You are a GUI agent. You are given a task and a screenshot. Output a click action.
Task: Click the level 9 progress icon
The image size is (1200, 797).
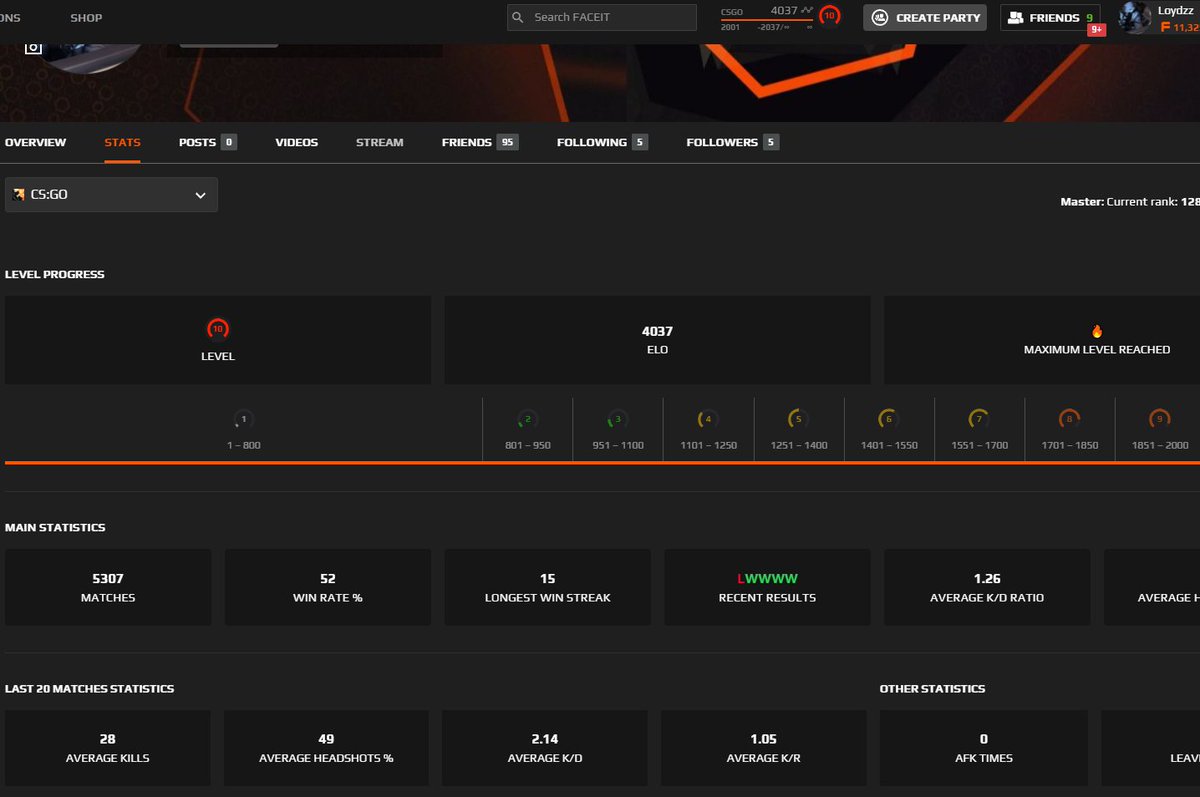point(1159,419)
